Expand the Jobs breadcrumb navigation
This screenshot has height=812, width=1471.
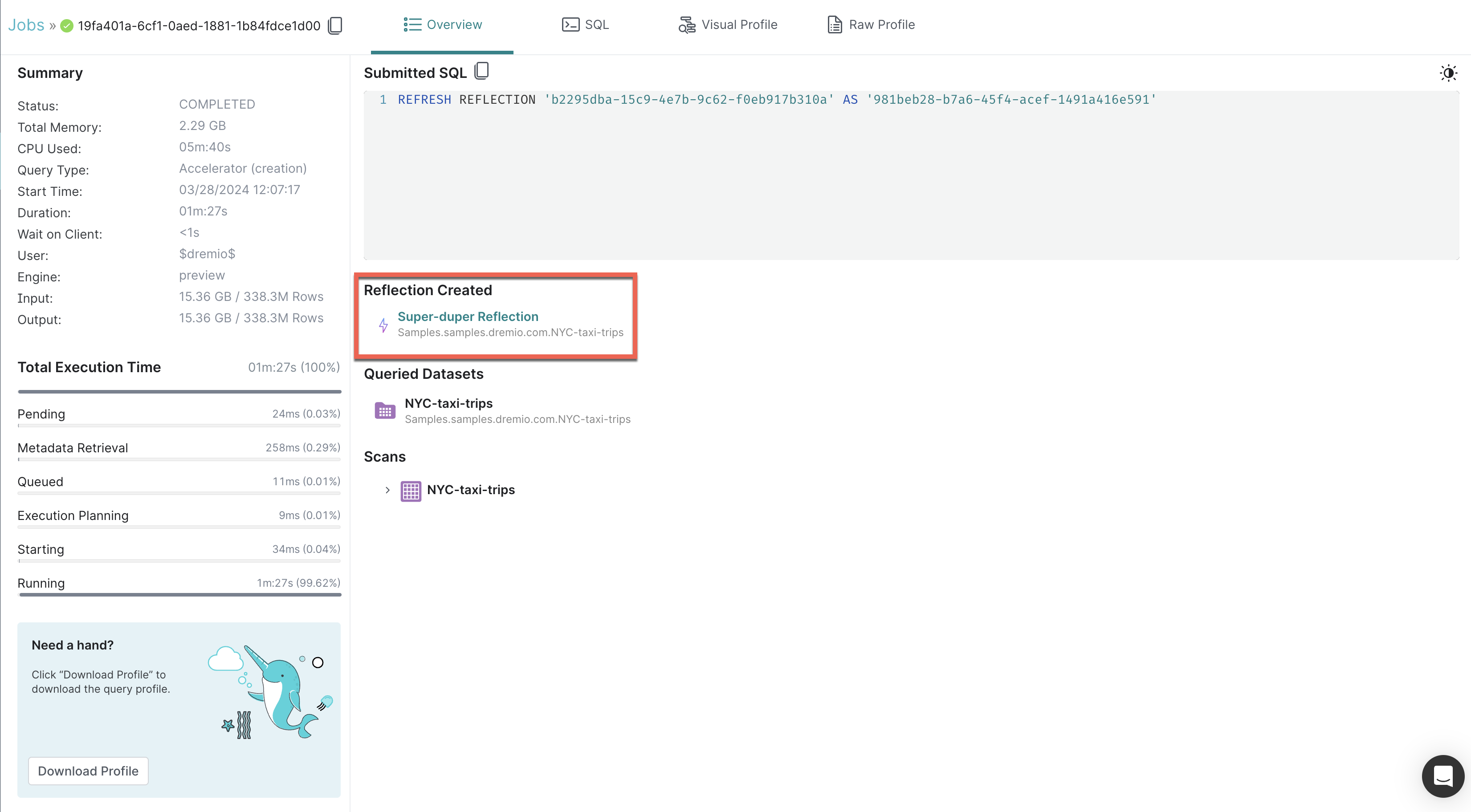[x=26, y=24]
